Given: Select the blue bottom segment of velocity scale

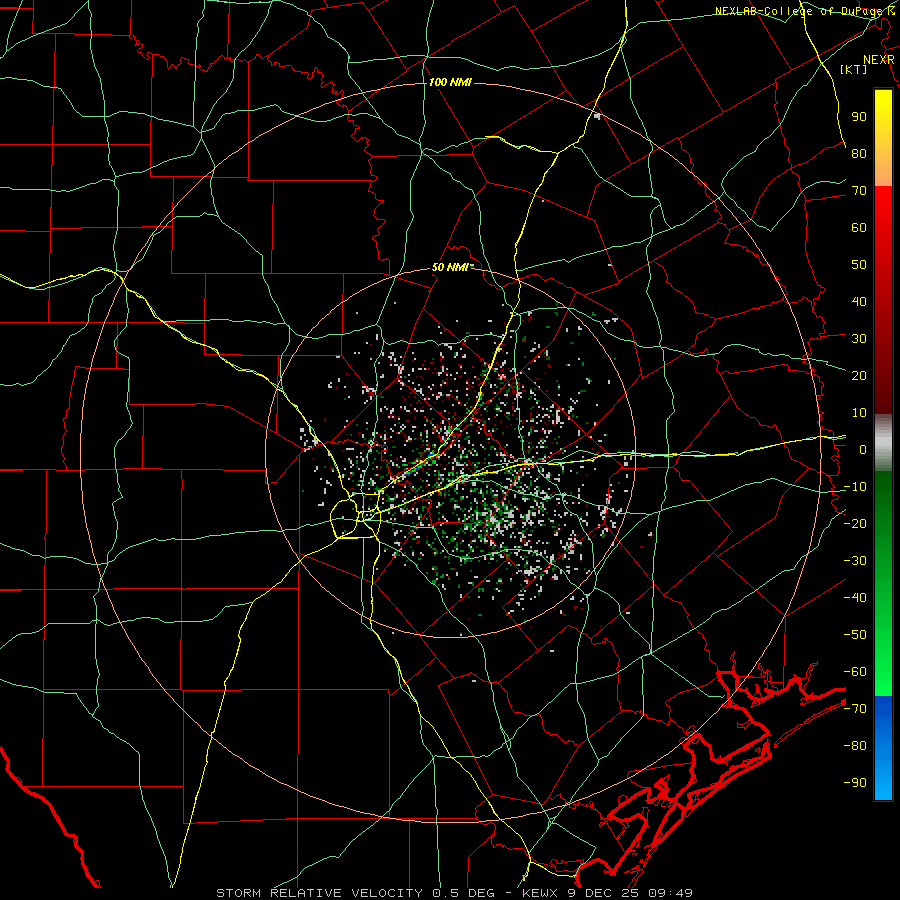Looking at the screenshot, I should pyautogui.click(x=883, y=748).
